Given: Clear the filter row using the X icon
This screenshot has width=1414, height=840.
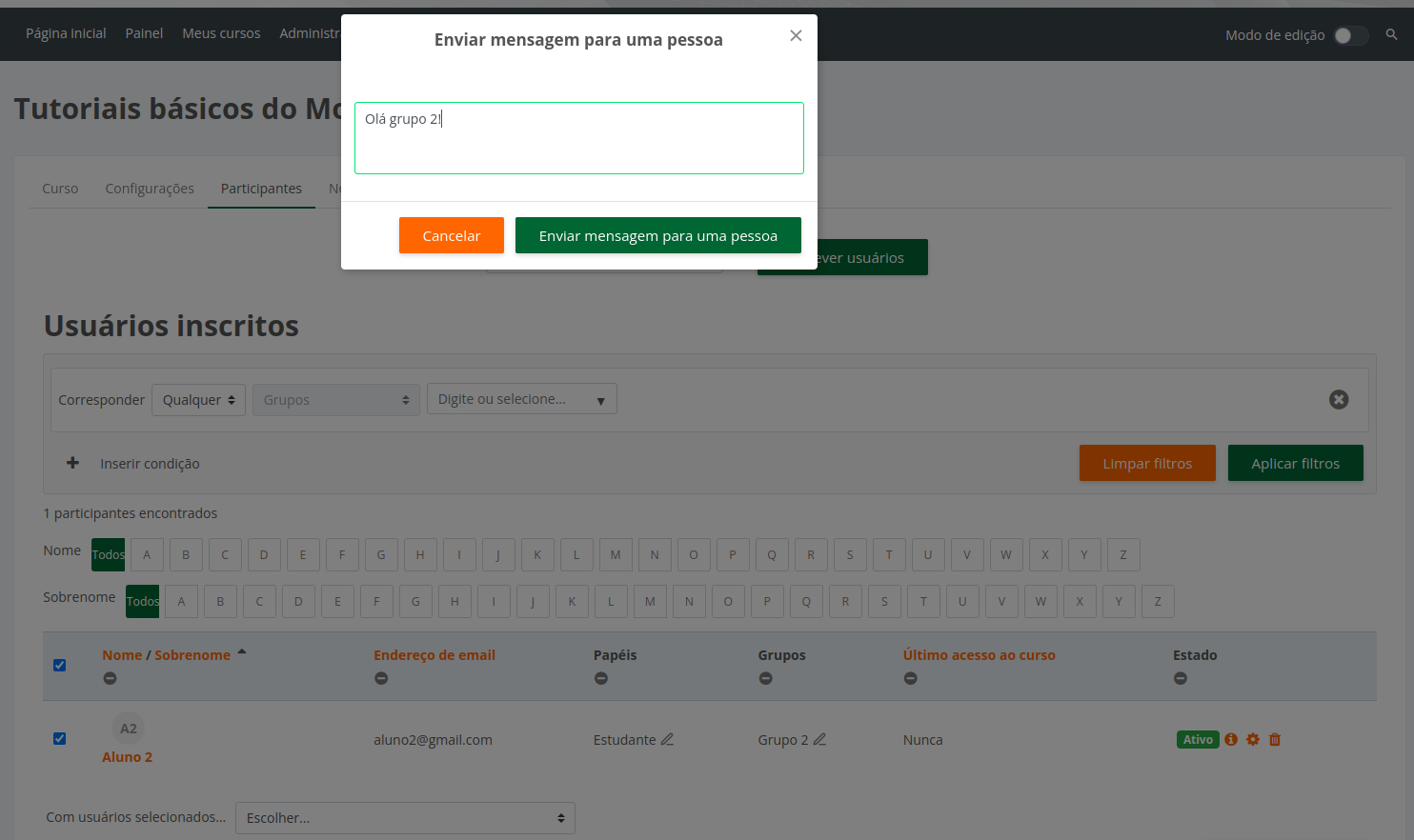Looking at the screenshot, I should click(x=1339, y=399).
